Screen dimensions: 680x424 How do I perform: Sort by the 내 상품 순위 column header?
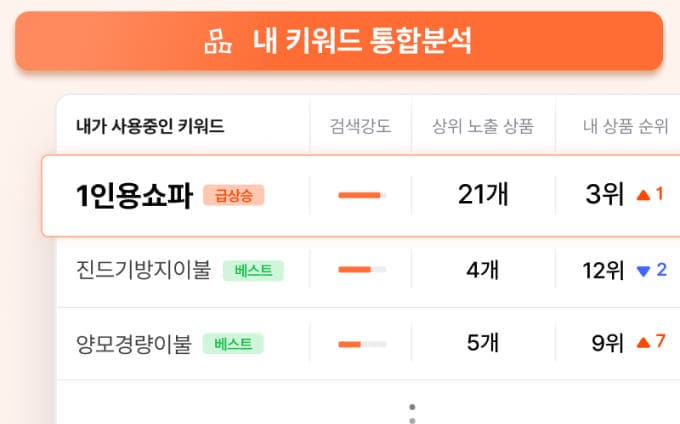[625, 127]
